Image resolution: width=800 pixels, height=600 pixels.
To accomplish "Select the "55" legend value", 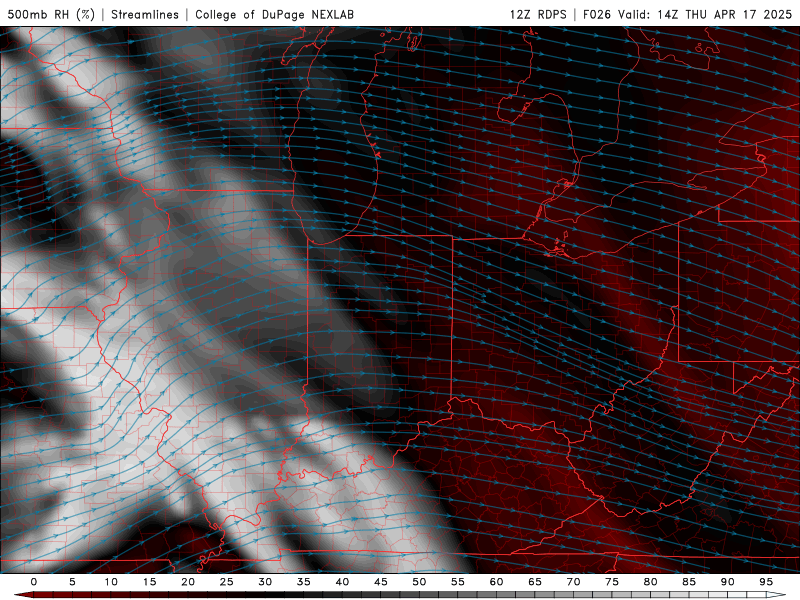I will coord(458,582).
